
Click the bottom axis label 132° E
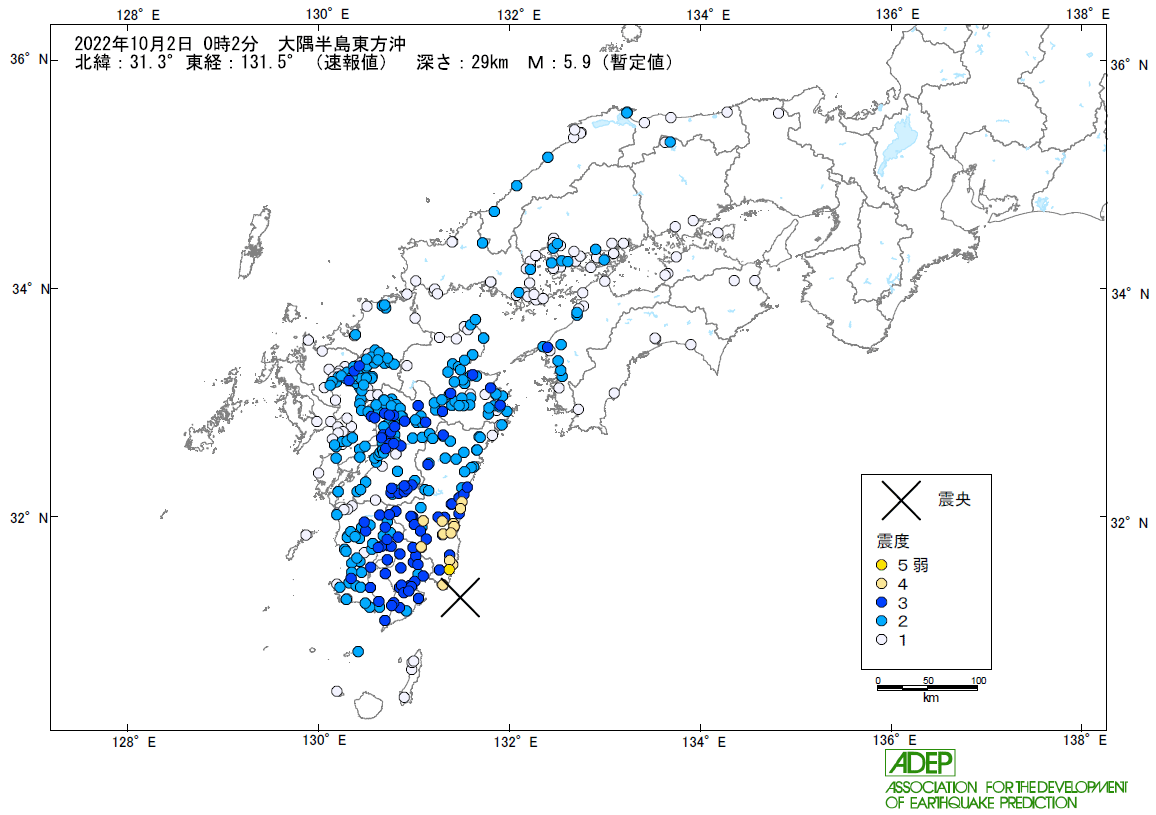pos(515,741)
